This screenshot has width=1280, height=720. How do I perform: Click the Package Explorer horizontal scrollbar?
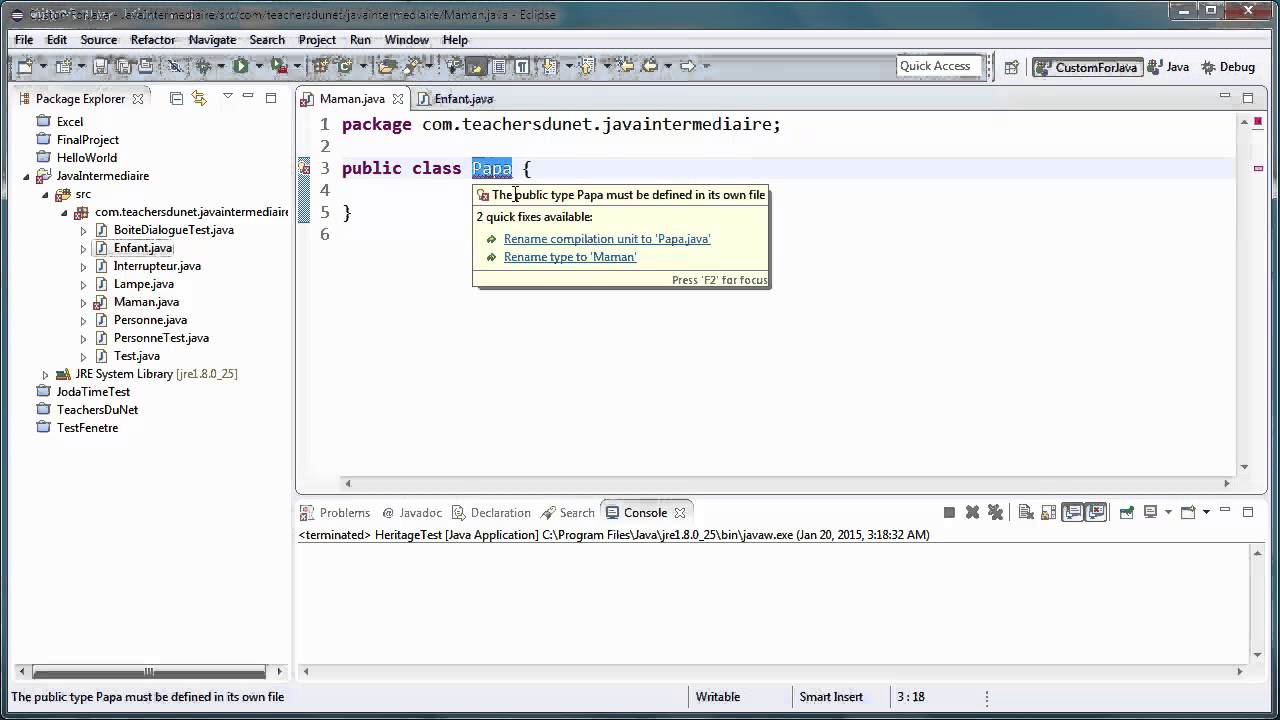point(148,671)
